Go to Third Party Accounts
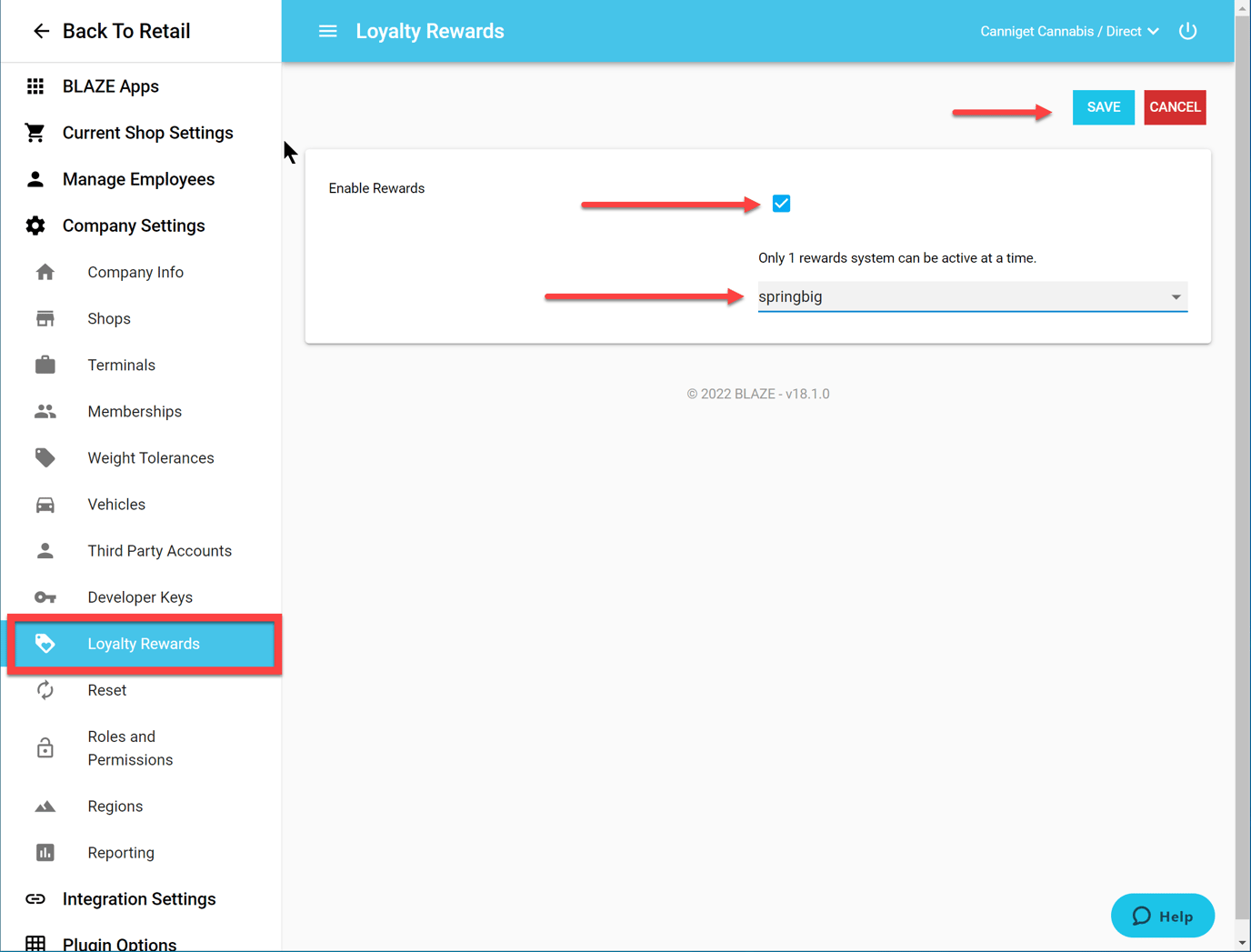Viewport: 1251px width, 952px height. coord(159,551)
